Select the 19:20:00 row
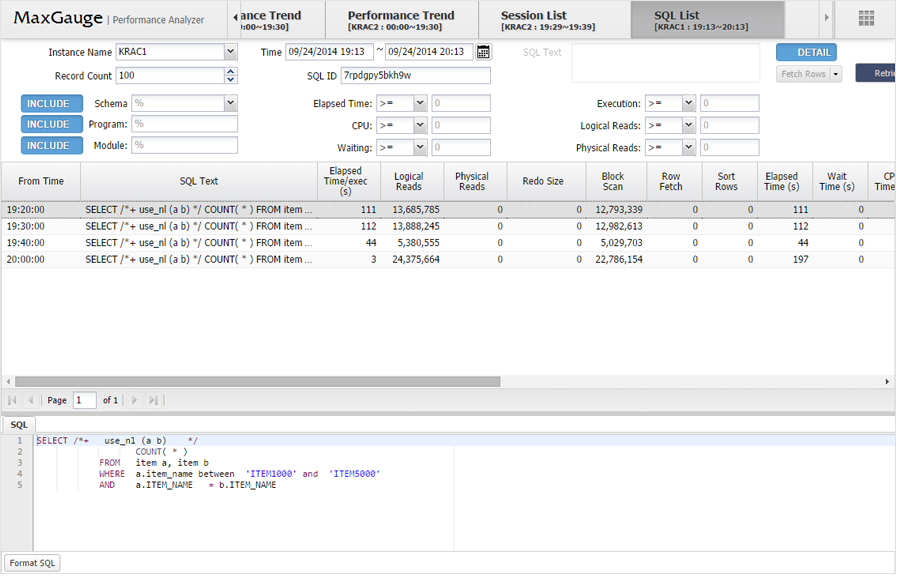 pos(448,210)
